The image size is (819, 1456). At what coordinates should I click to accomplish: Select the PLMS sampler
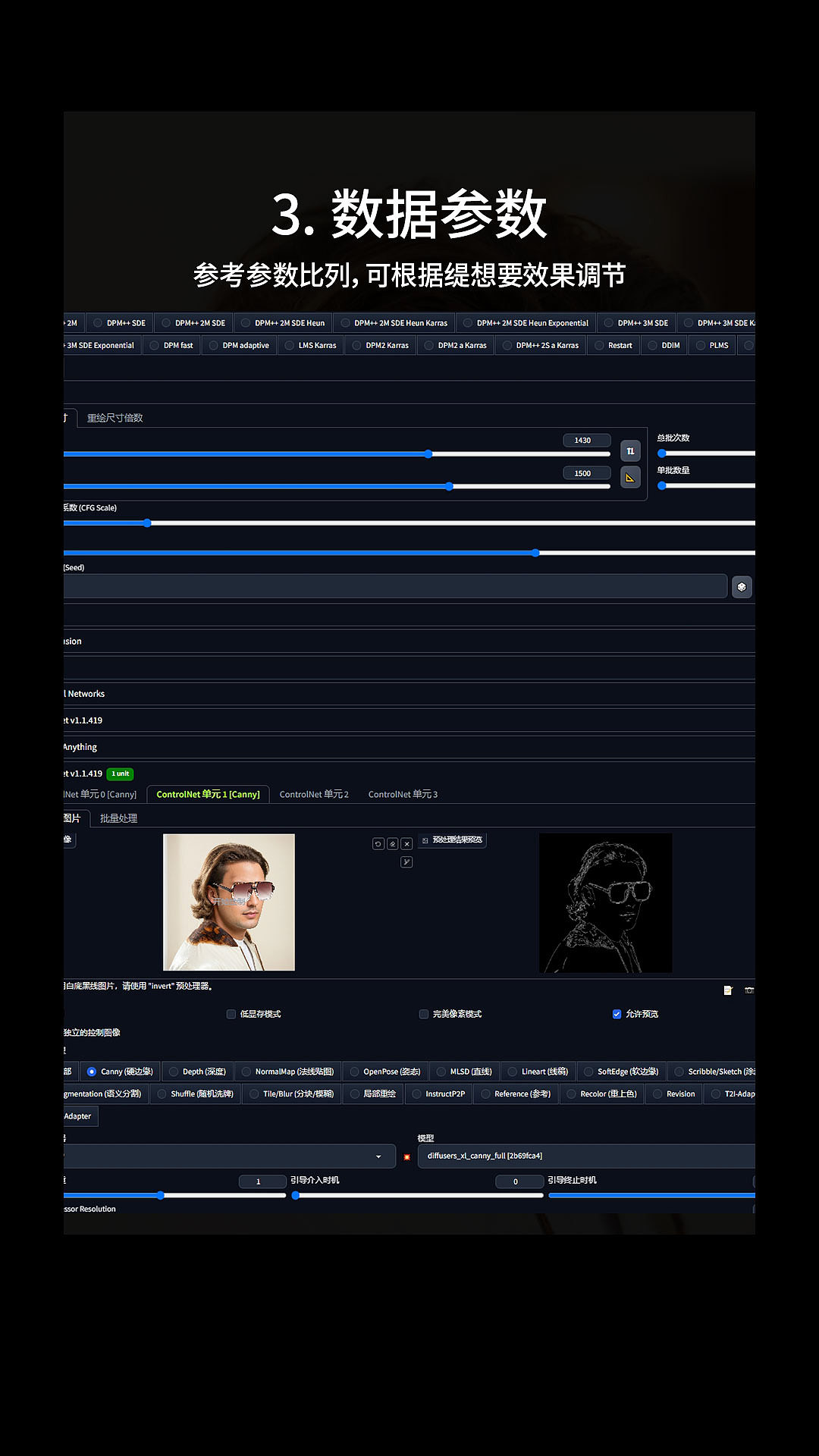coord(712,345)
